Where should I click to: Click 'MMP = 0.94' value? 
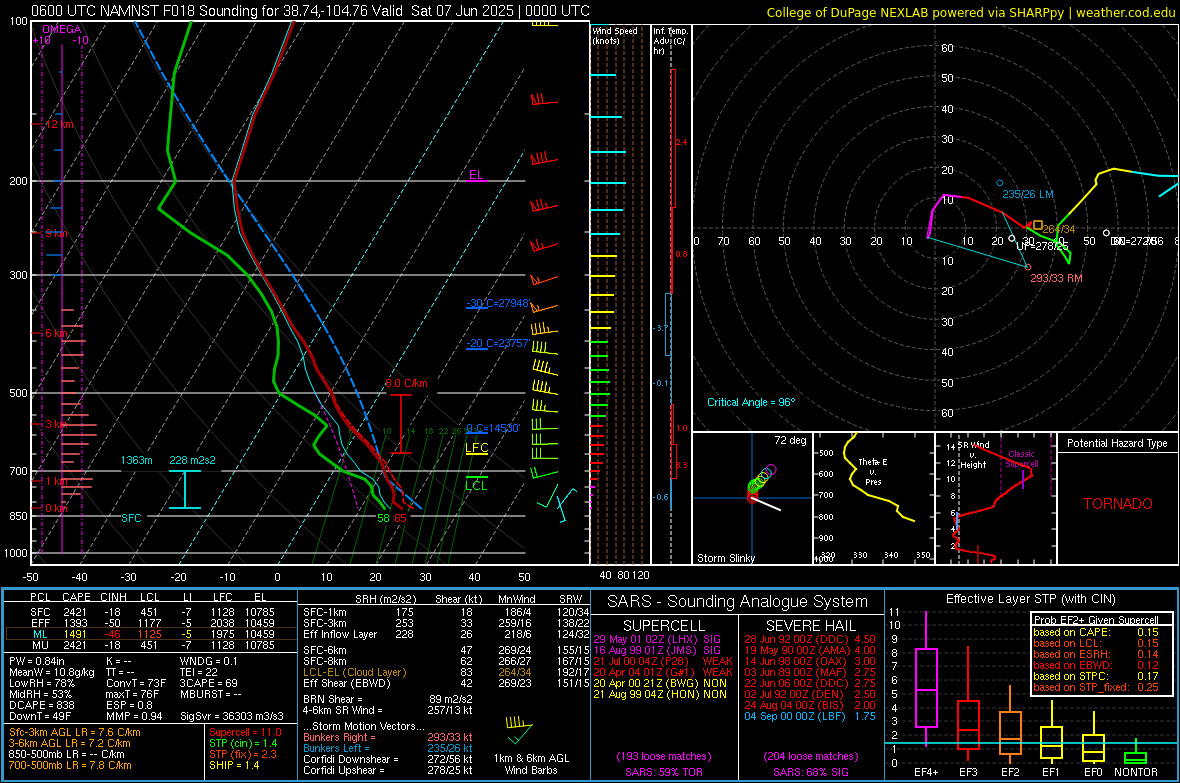point(134,716)
